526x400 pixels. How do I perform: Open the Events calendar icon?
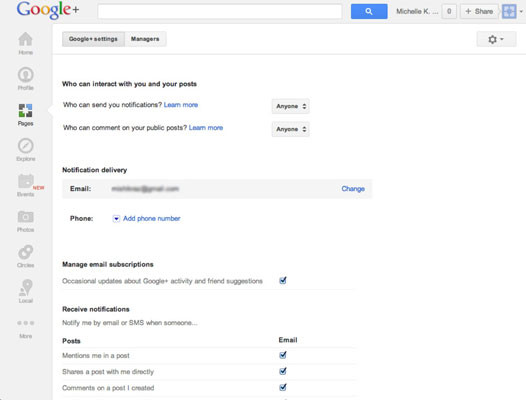(x=25, y=182)
